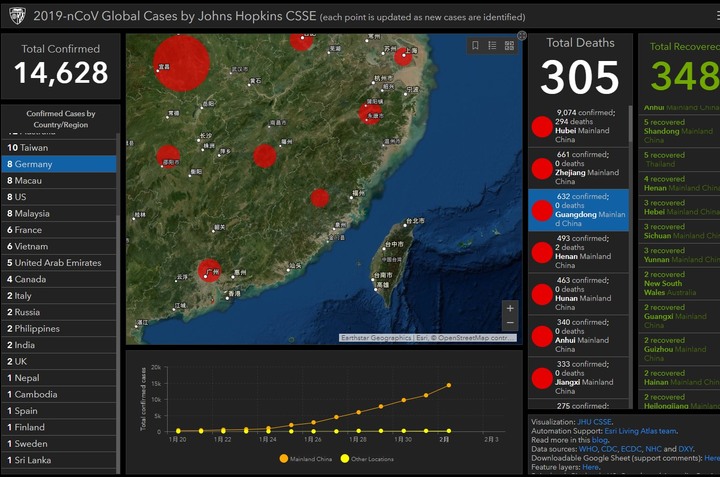Open the Esri Living Atlas team link
The image size is (720, 477).
click(x=641, y=431)
